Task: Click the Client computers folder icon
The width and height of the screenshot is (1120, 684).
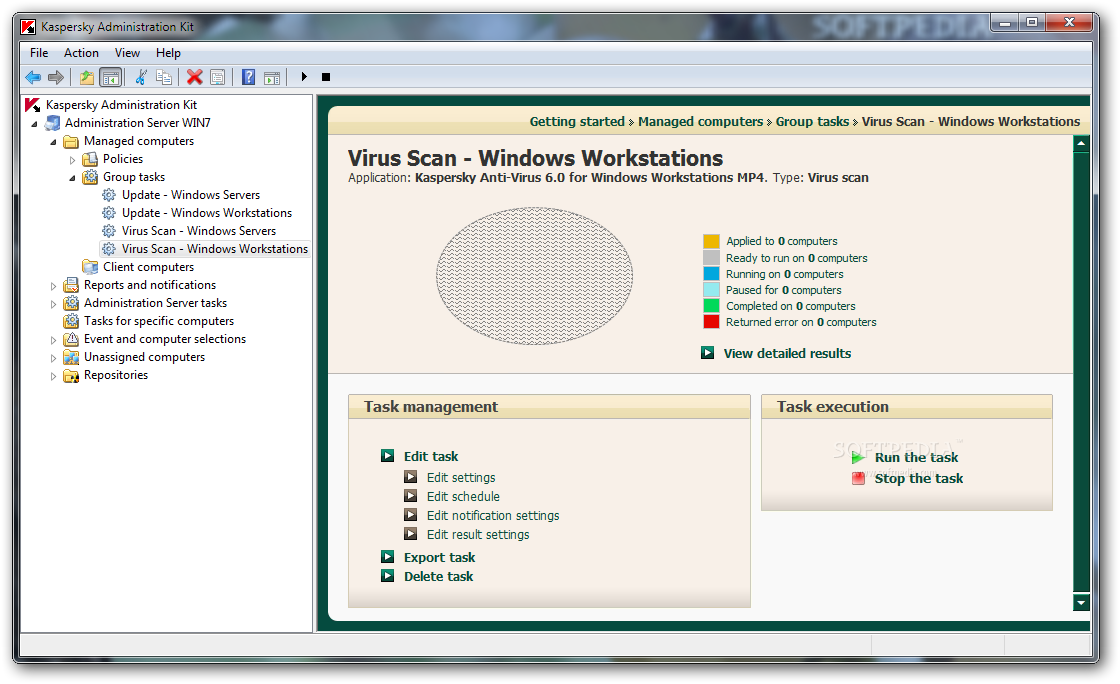Action: tap(90, 267)
